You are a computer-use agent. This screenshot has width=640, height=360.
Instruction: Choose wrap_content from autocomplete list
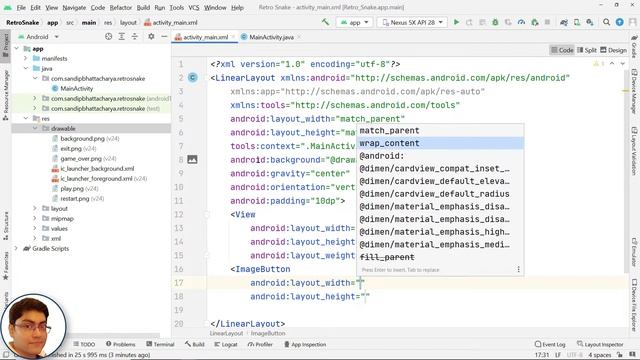click(440, 143)
